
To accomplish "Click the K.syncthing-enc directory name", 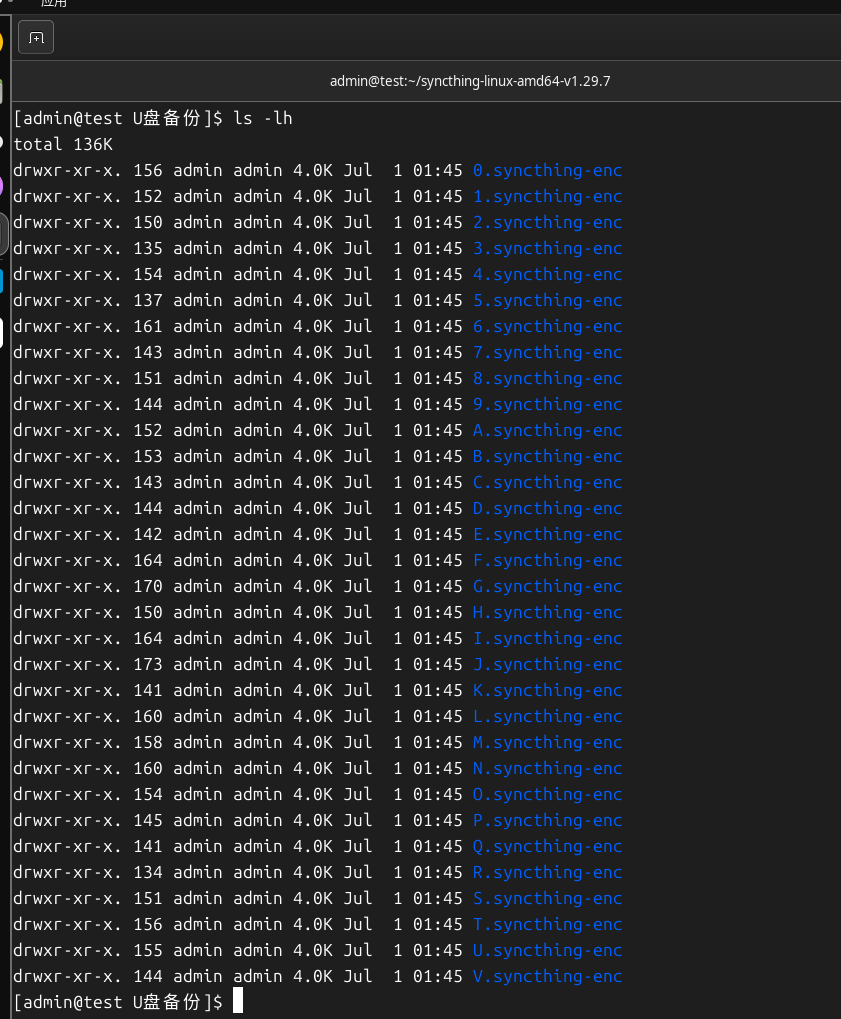I will (546, 690).
